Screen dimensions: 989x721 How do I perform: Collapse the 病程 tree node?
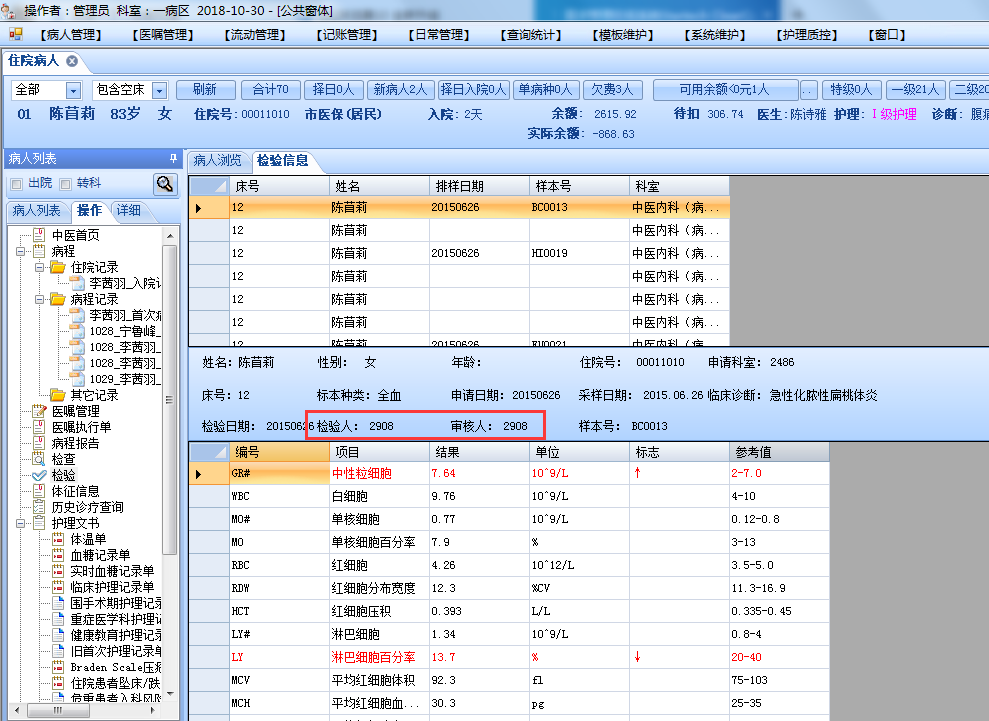(x=20, y=251)
